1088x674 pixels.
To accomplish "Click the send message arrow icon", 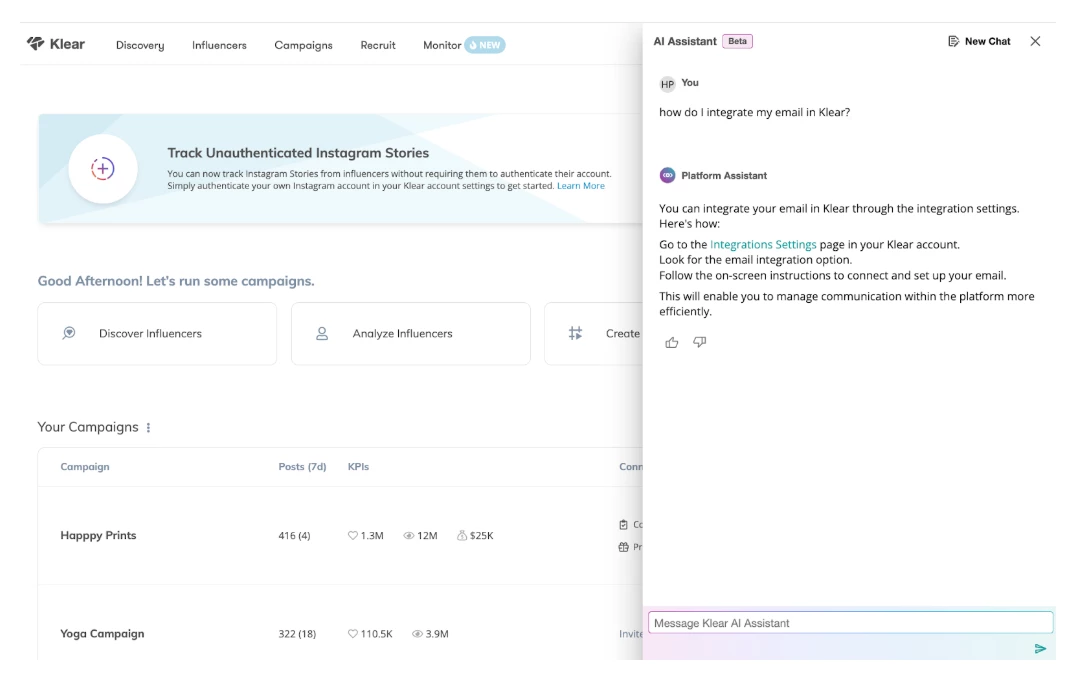I will tap(1040, 649).
